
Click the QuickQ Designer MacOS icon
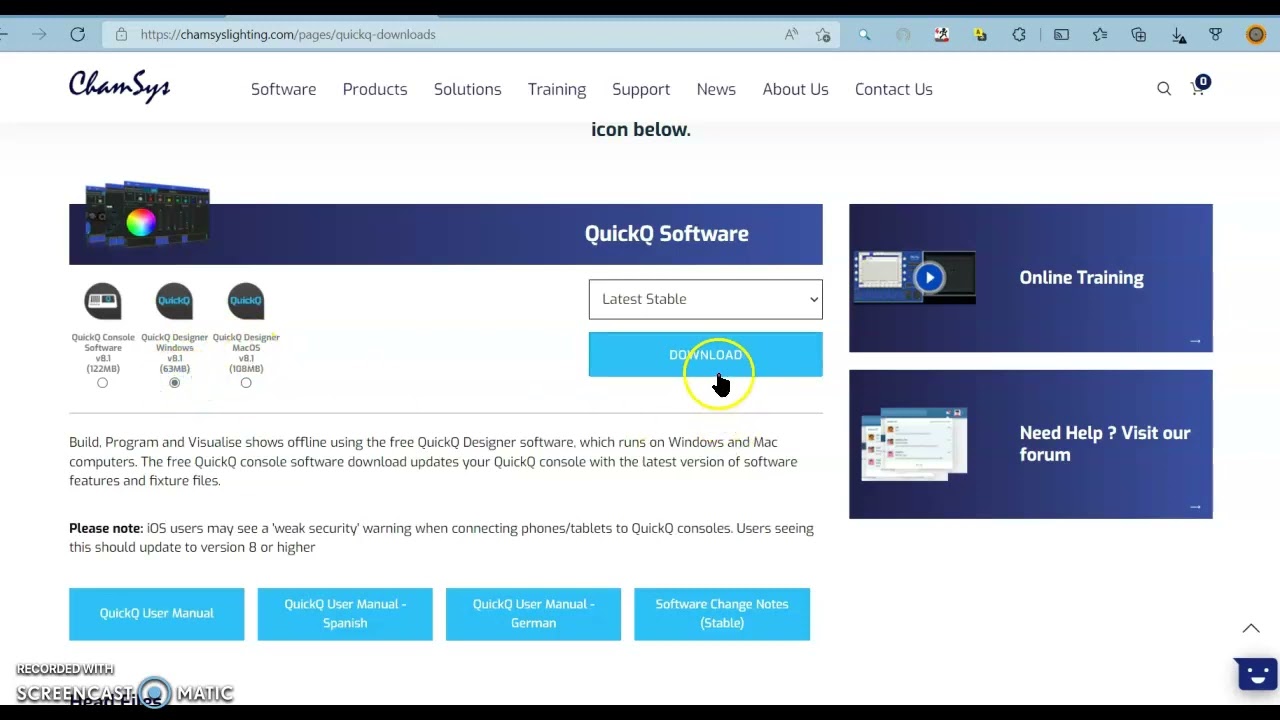pos(246,300)
